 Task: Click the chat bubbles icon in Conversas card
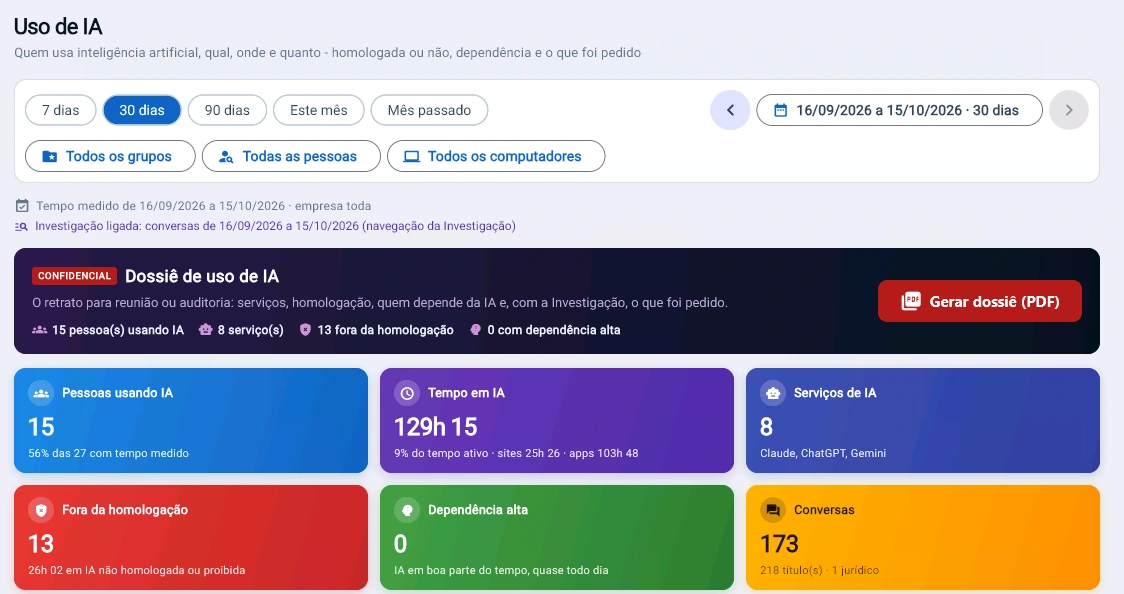point(773,510)
